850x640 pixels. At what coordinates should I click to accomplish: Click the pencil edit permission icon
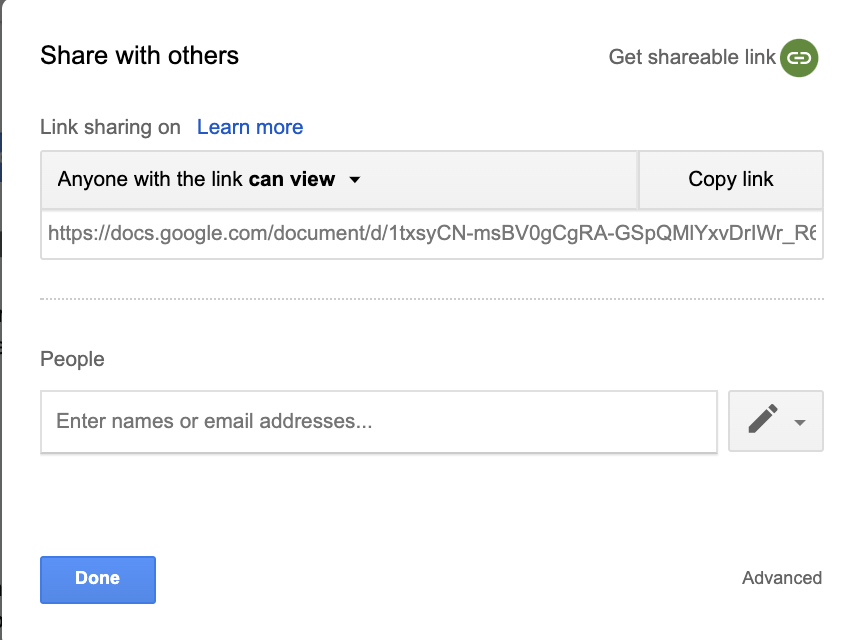click(x=763, y=420)
